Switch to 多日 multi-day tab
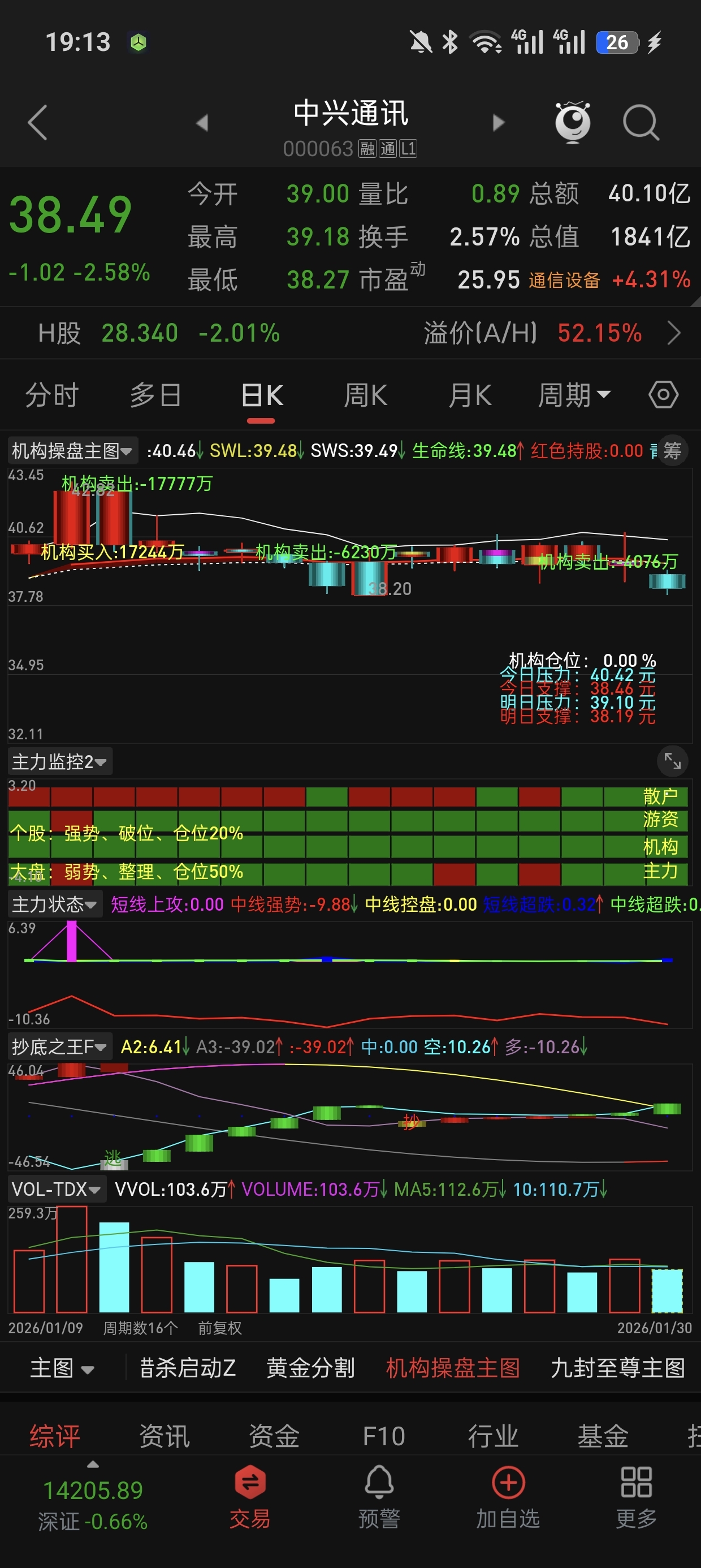The image size is (701, 1568). (x=156, y=395)
